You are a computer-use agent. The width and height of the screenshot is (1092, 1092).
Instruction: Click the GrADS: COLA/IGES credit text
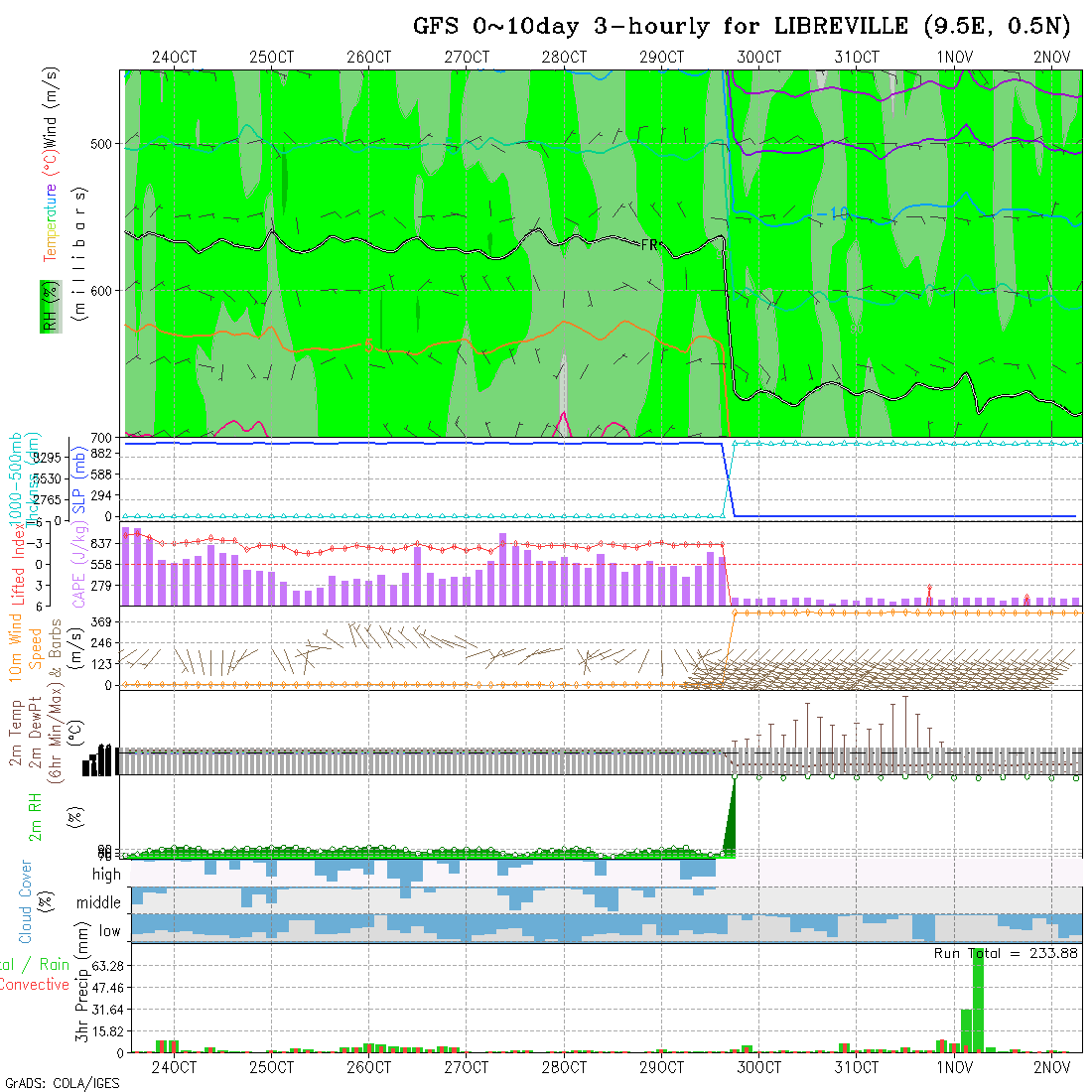tap(62, 1082)
